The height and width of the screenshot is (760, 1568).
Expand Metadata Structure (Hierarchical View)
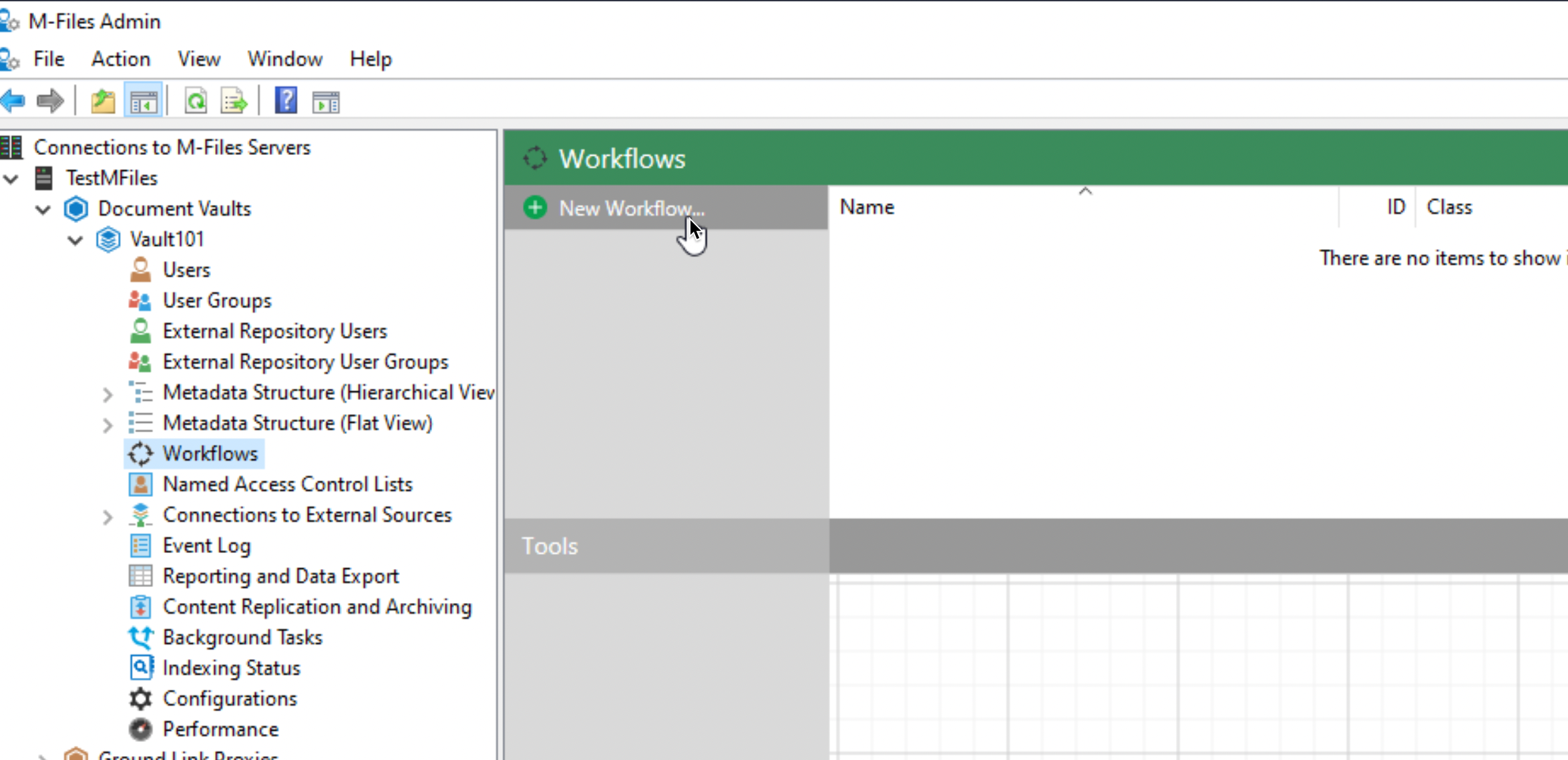(x=108, y=395)
